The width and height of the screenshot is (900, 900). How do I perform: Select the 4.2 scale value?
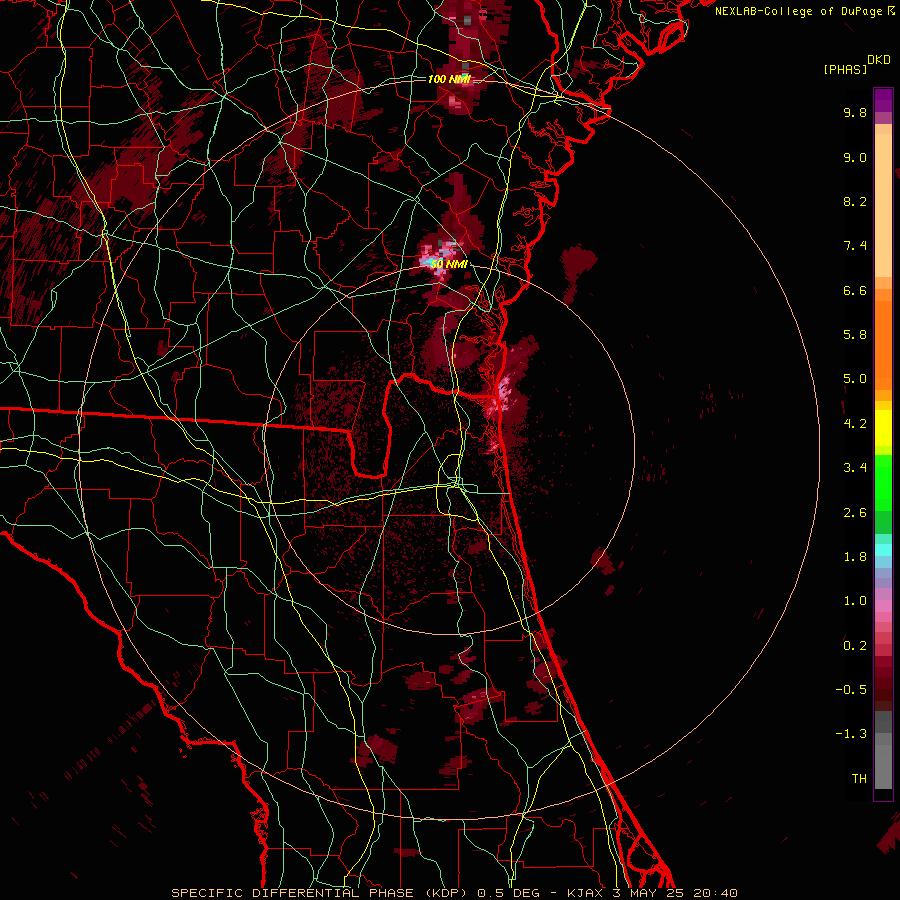pyautogui.click(x=855, y=424)
